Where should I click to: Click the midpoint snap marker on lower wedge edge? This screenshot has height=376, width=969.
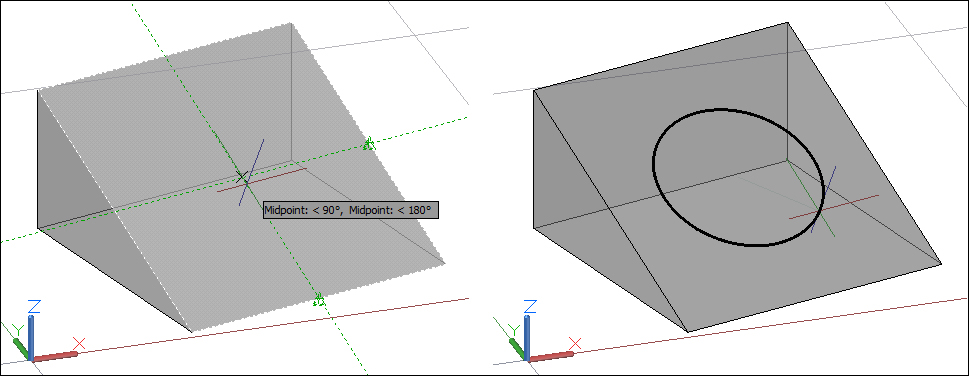pos(318,301)
